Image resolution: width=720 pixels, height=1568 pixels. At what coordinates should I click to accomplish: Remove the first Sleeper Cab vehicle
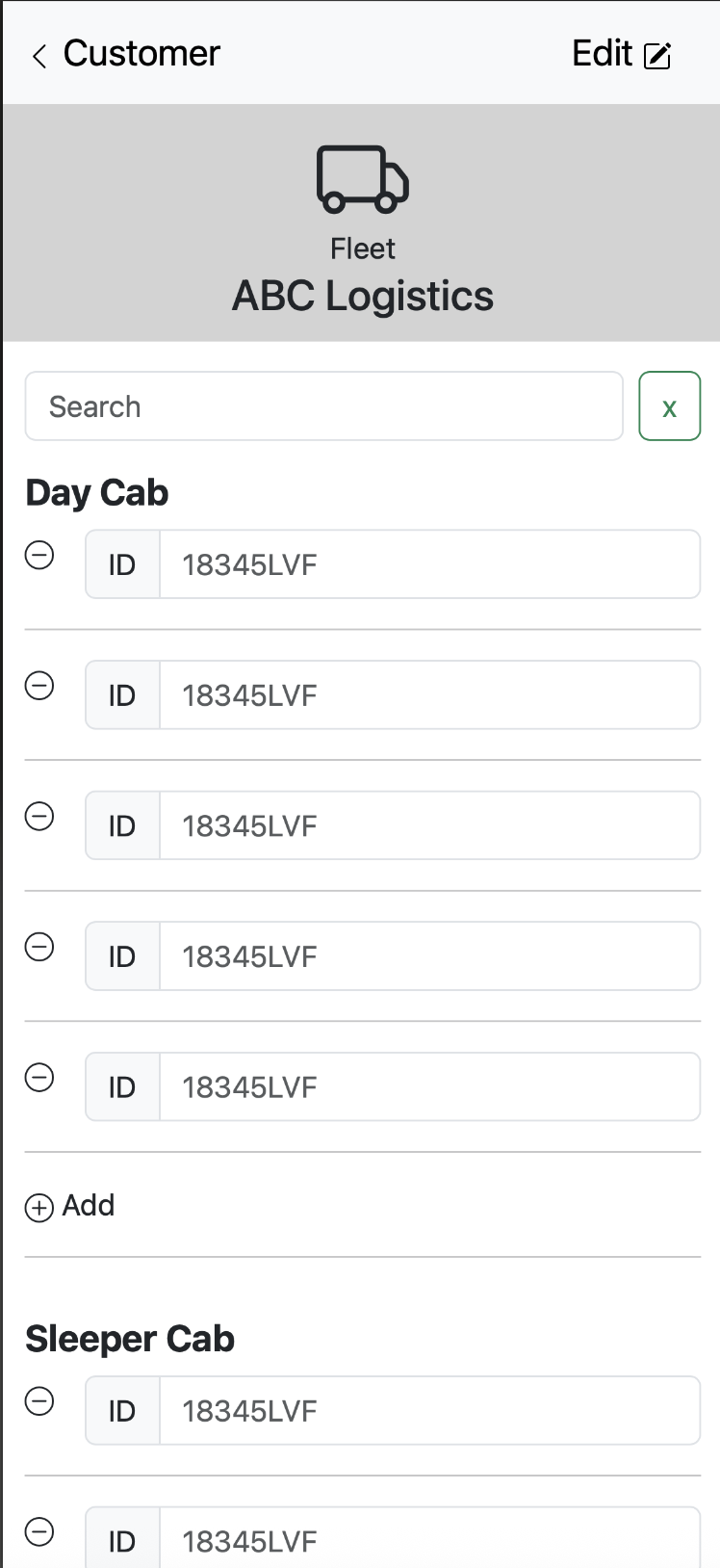39,1401
